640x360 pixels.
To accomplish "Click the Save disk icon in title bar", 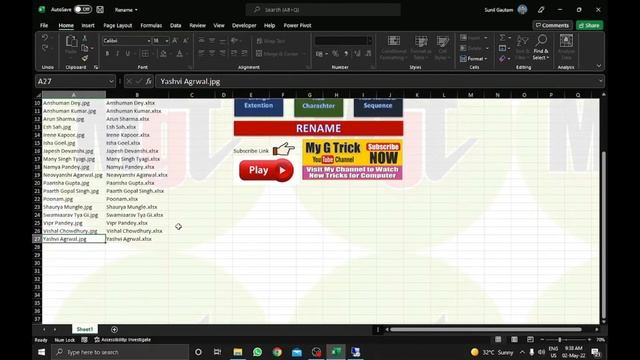I will 100,9.
